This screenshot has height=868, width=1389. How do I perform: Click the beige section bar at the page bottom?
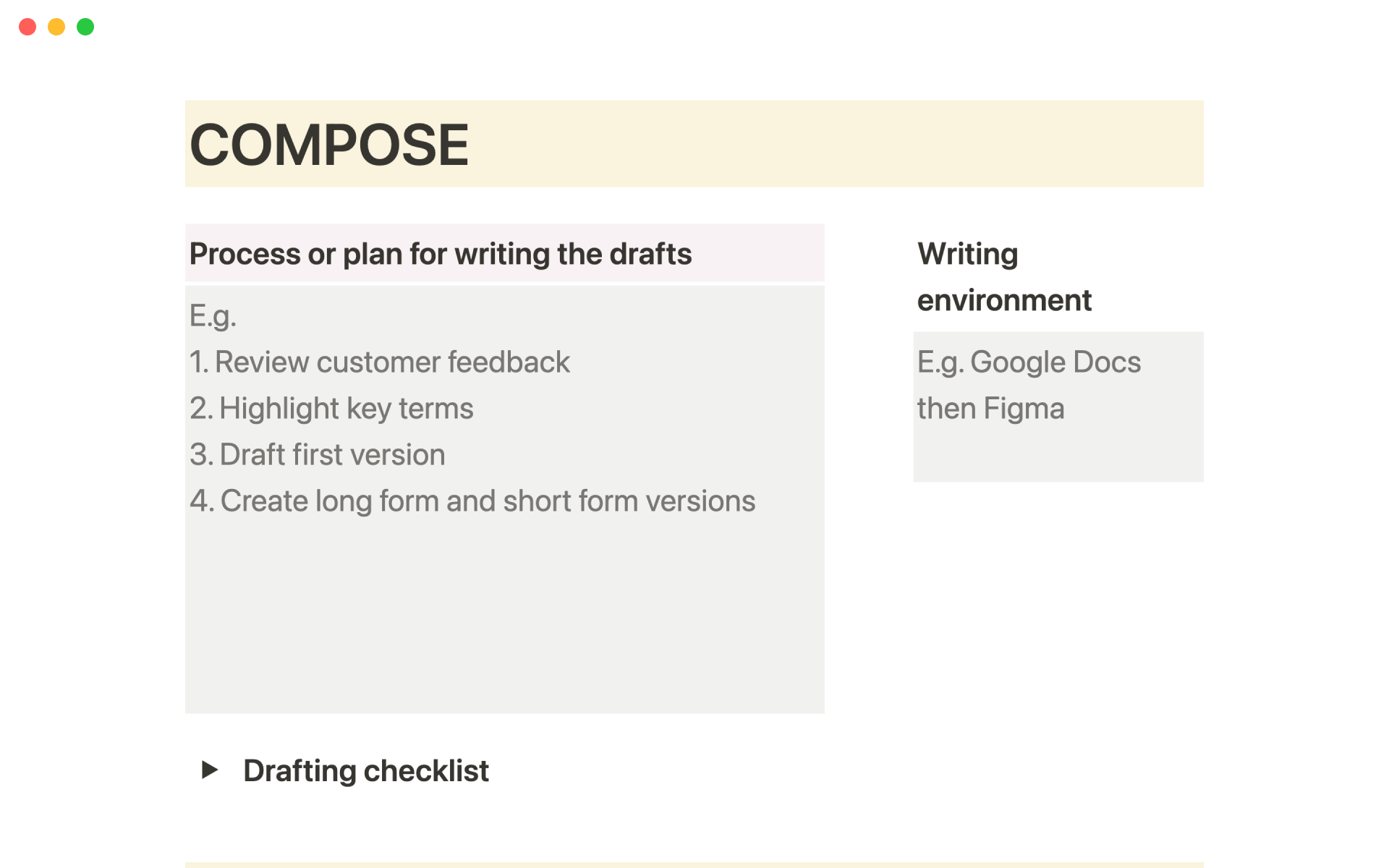(x=694, y=864)
